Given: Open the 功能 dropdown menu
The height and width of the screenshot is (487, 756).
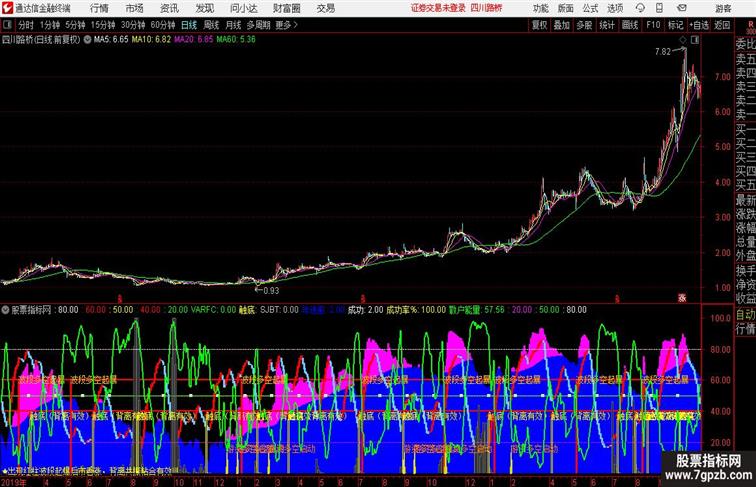Looking at the screenshot, I should click(x=541, y=8).
